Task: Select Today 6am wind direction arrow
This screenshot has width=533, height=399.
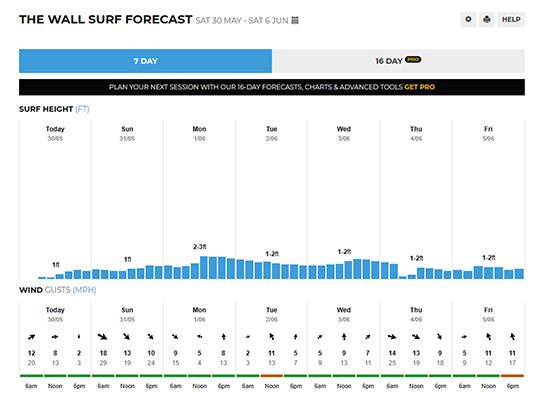Action: (x=31, y=337)
